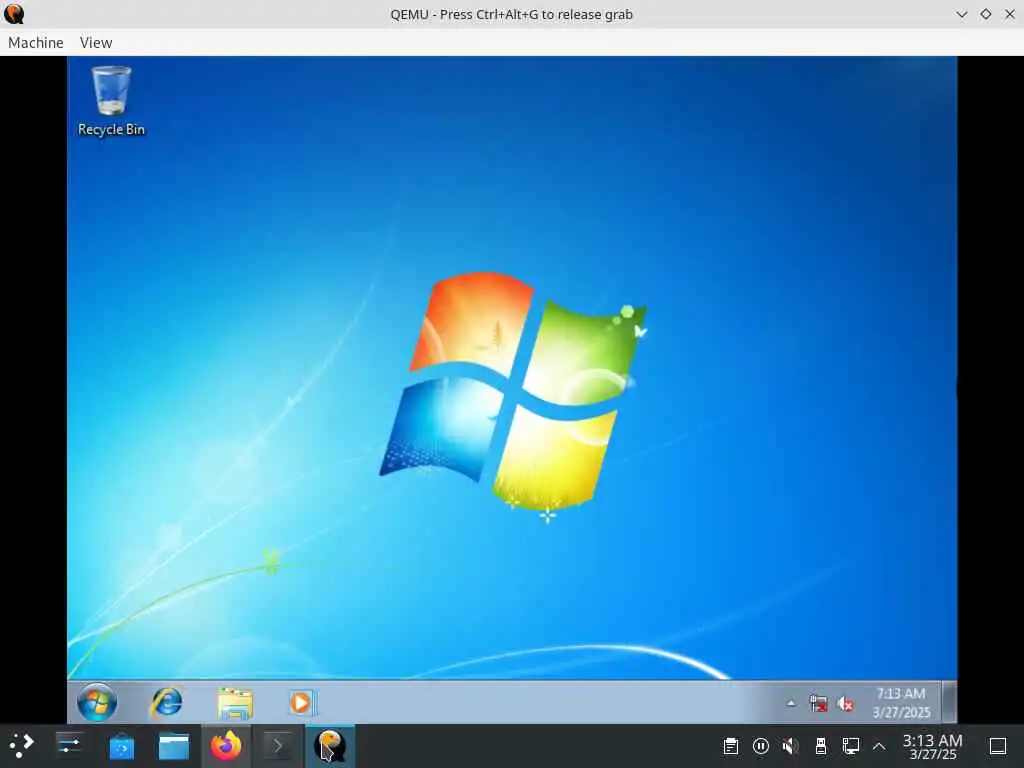Click the QEMU logo in title bar

[14, 14]
